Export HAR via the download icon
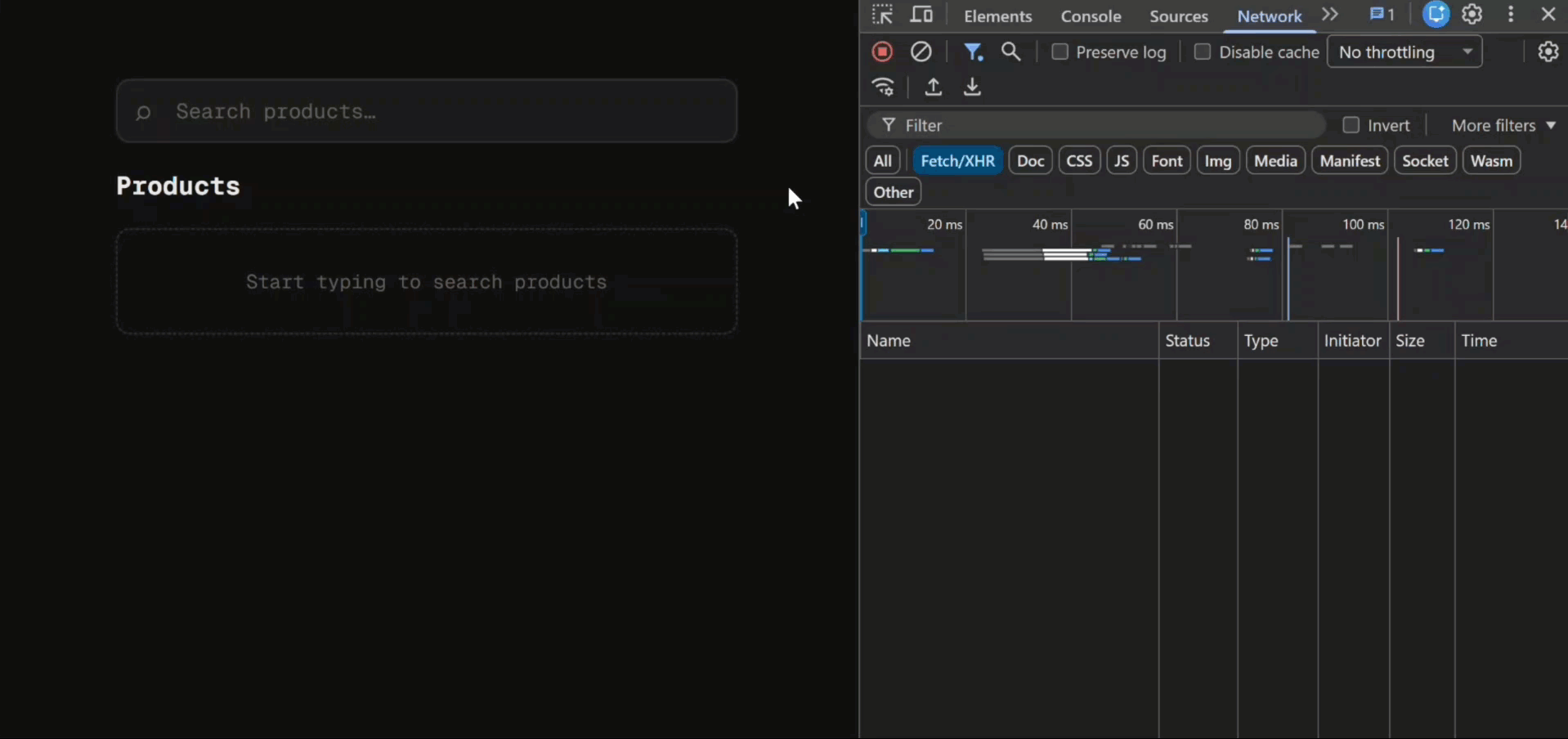This screenshot has width=1568, height=739. tap(972, 87)
